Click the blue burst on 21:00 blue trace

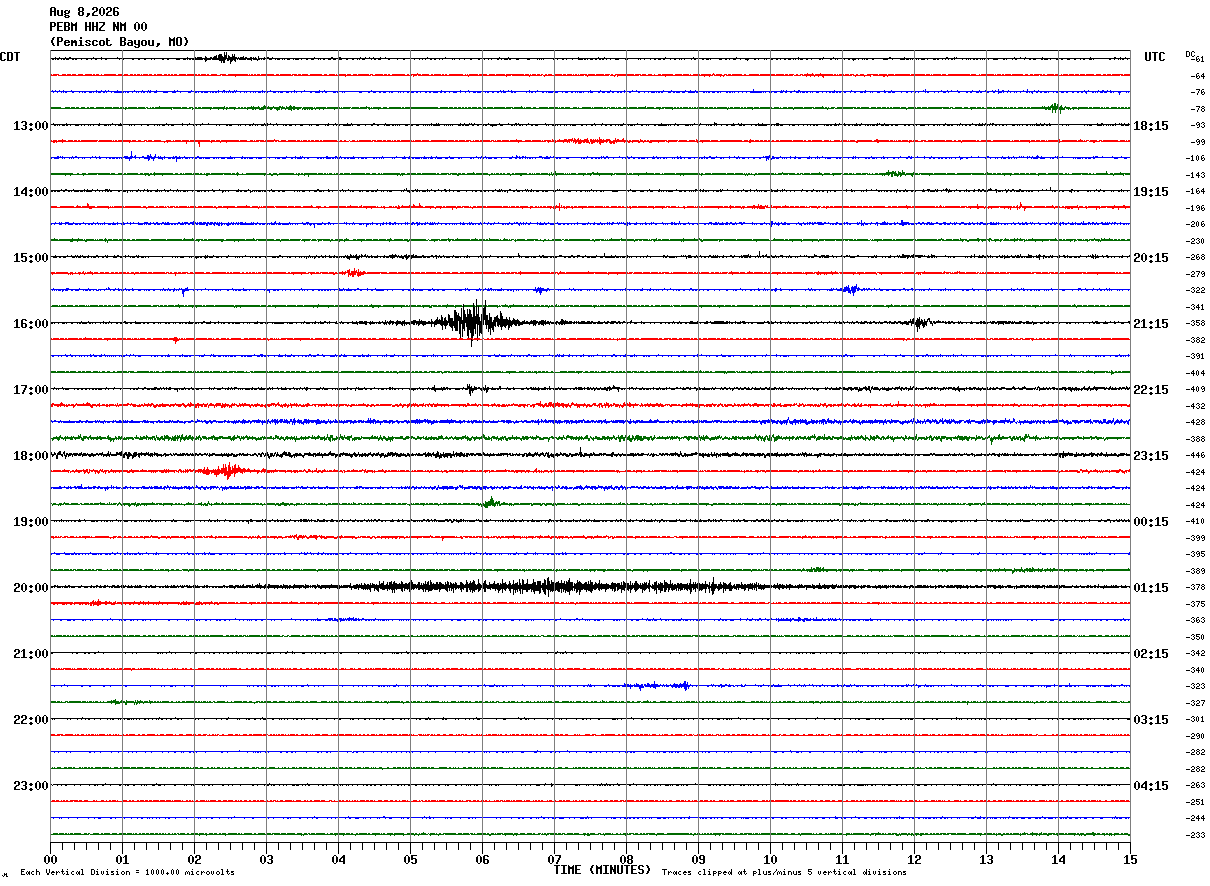pos(658,685)
